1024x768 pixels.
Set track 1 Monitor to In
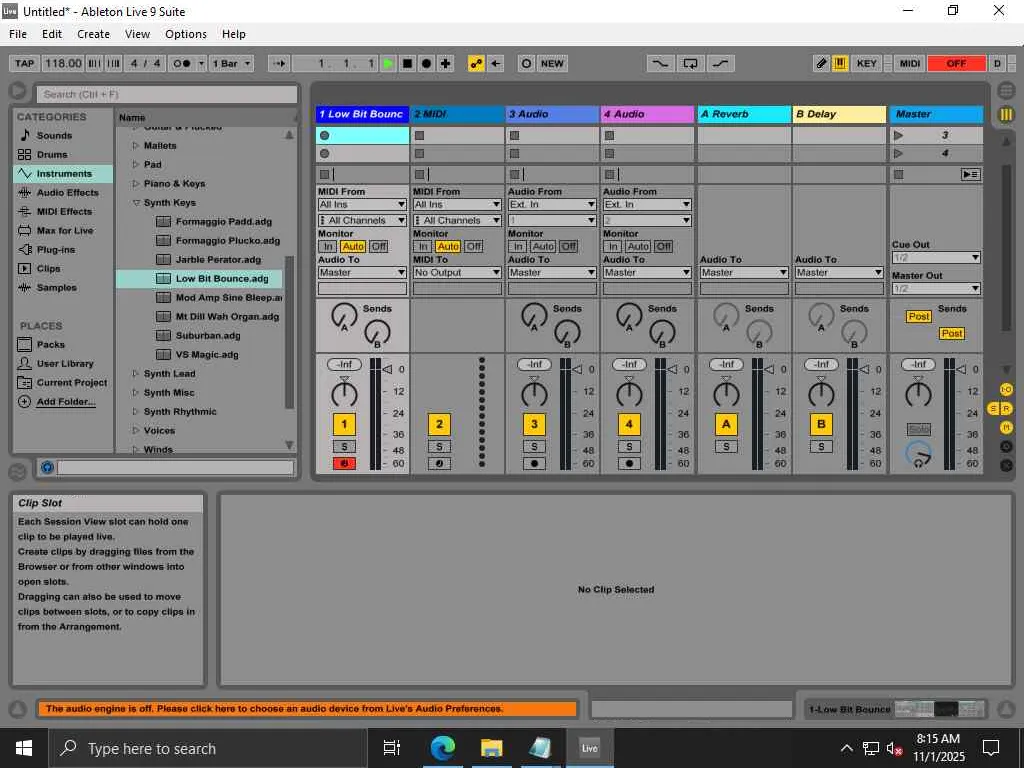coord(328,246)
